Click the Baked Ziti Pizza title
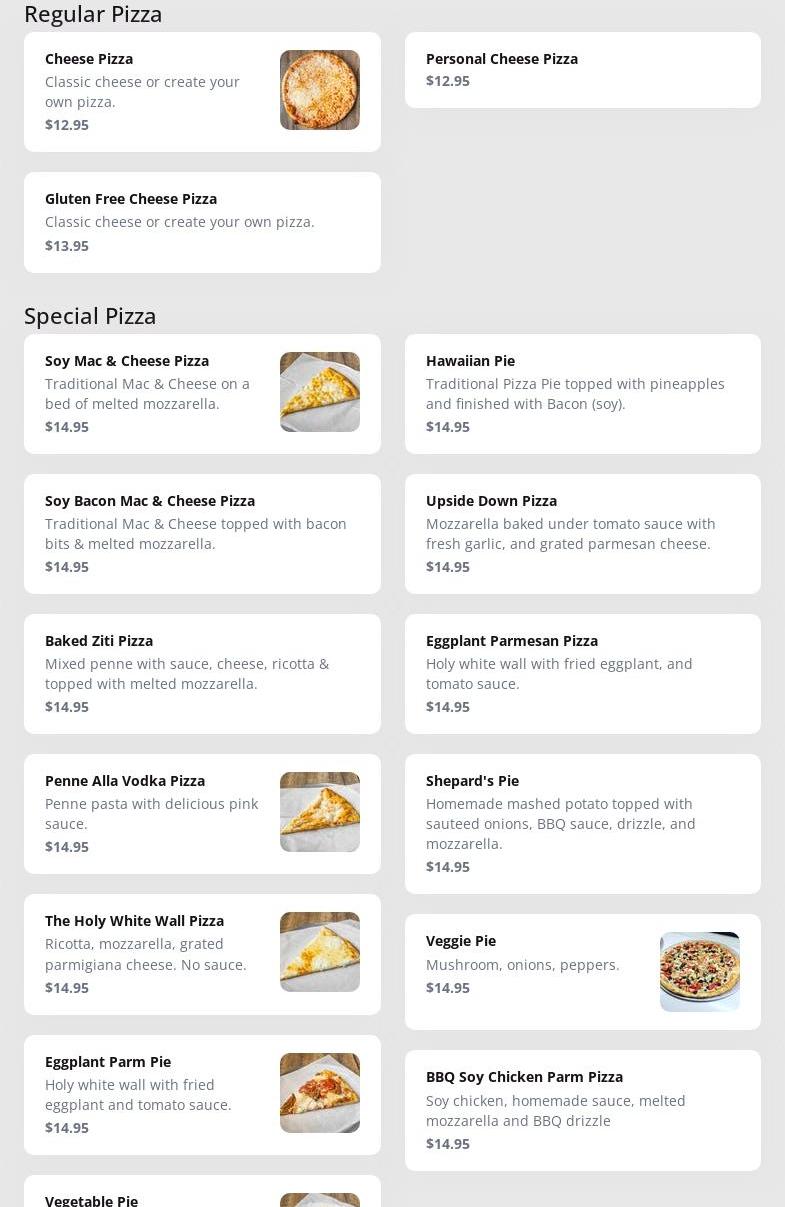This screenshot has width=785, height=1207. pyautogui.click(x=99, y=641)
